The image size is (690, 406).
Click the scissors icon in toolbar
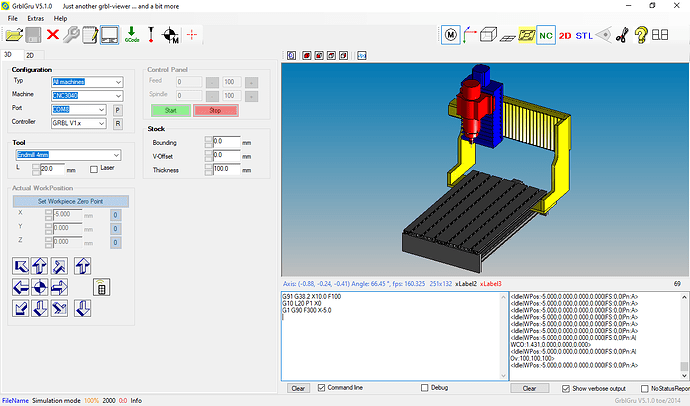tap(622, 36)
